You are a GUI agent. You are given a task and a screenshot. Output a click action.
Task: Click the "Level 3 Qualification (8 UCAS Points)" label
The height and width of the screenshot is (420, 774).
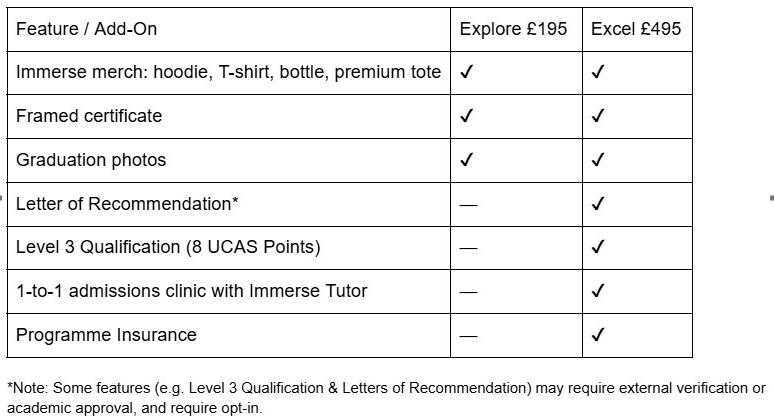[x=168, y=248]
